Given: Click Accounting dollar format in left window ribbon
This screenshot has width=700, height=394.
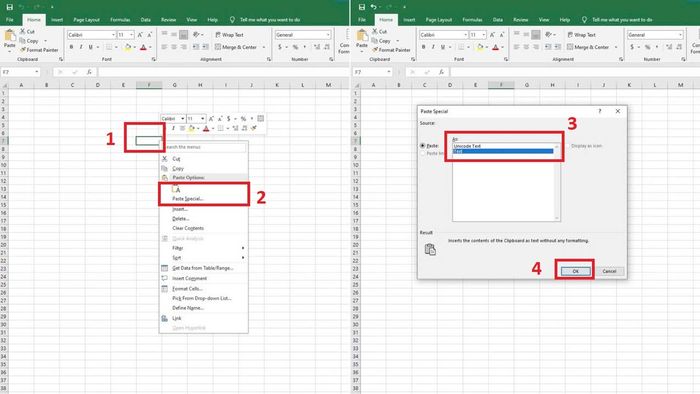Looking at the screenshot, I should click(x=280, y=47).
